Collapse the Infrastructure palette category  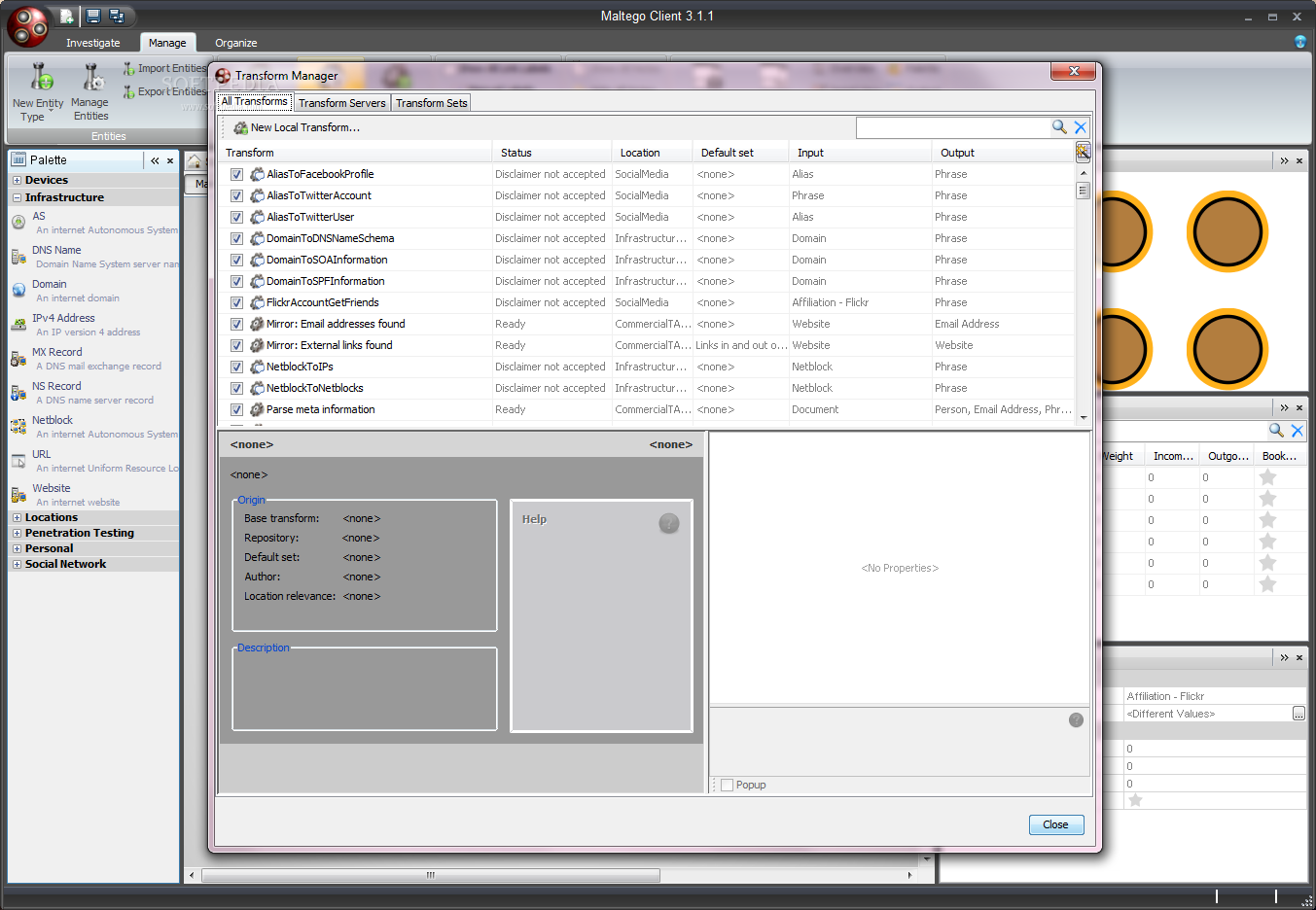tap(17, 197)
